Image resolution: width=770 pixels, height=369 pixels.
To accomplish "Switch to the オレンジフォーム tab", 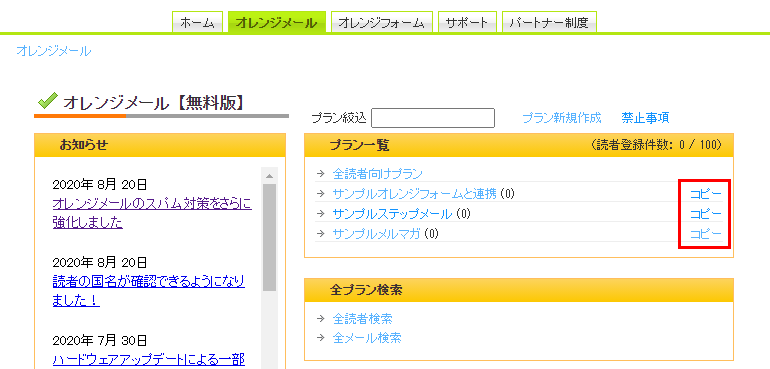I will click(x=381, y=22).
